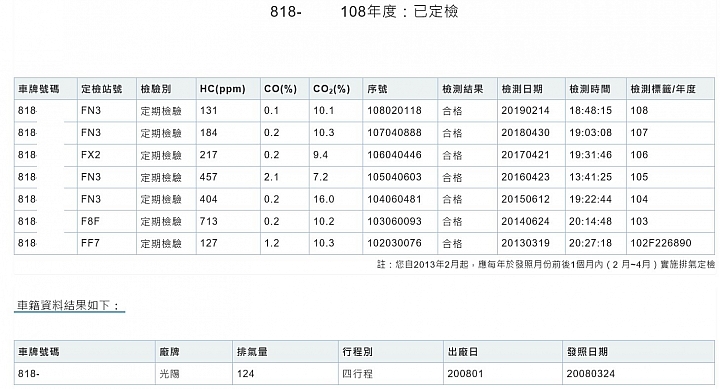Click HC value 404
720x389 pixels.
[x=208, y=199]
